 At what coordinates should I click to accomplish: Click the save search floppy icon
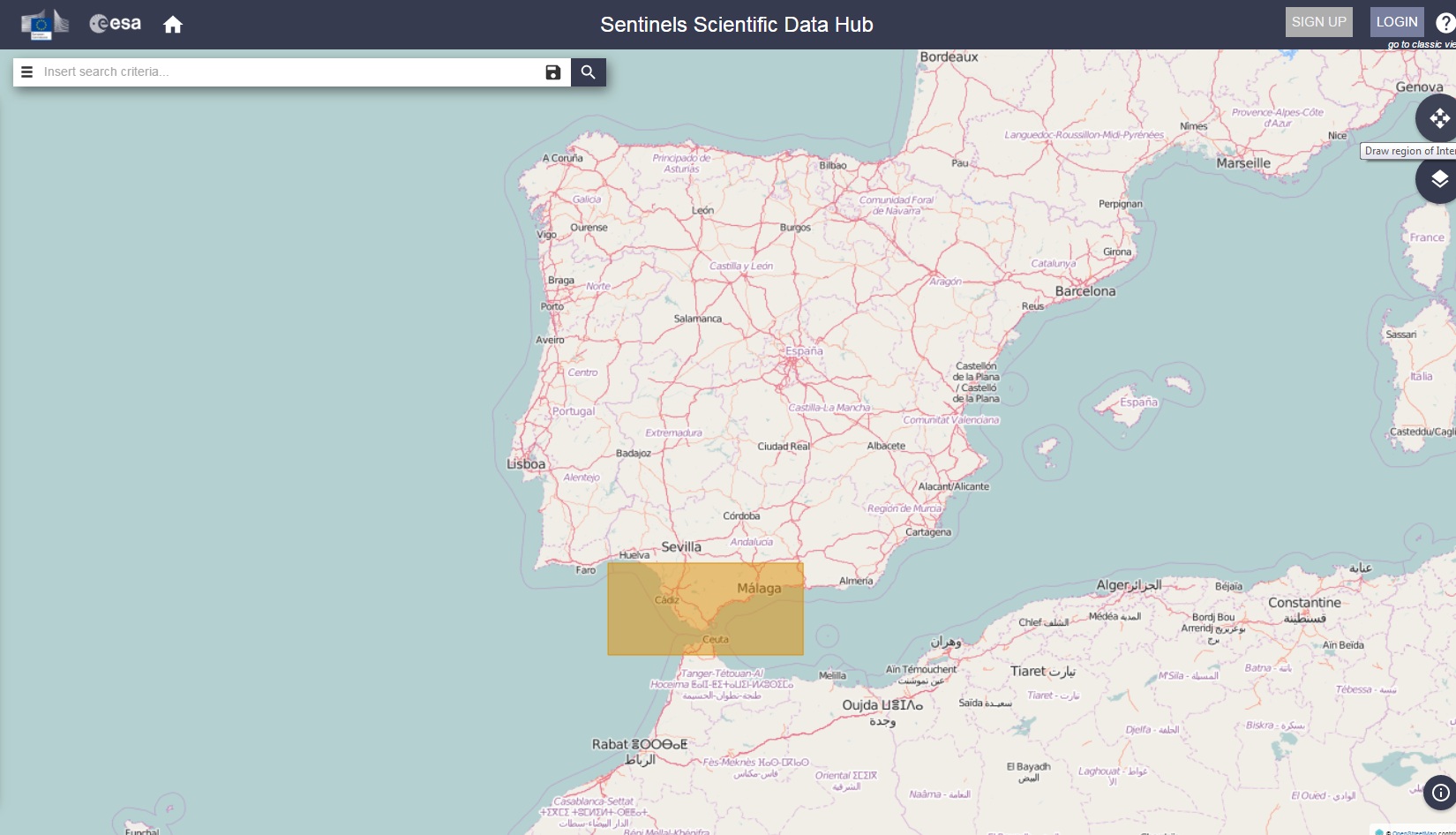point(553,72)
